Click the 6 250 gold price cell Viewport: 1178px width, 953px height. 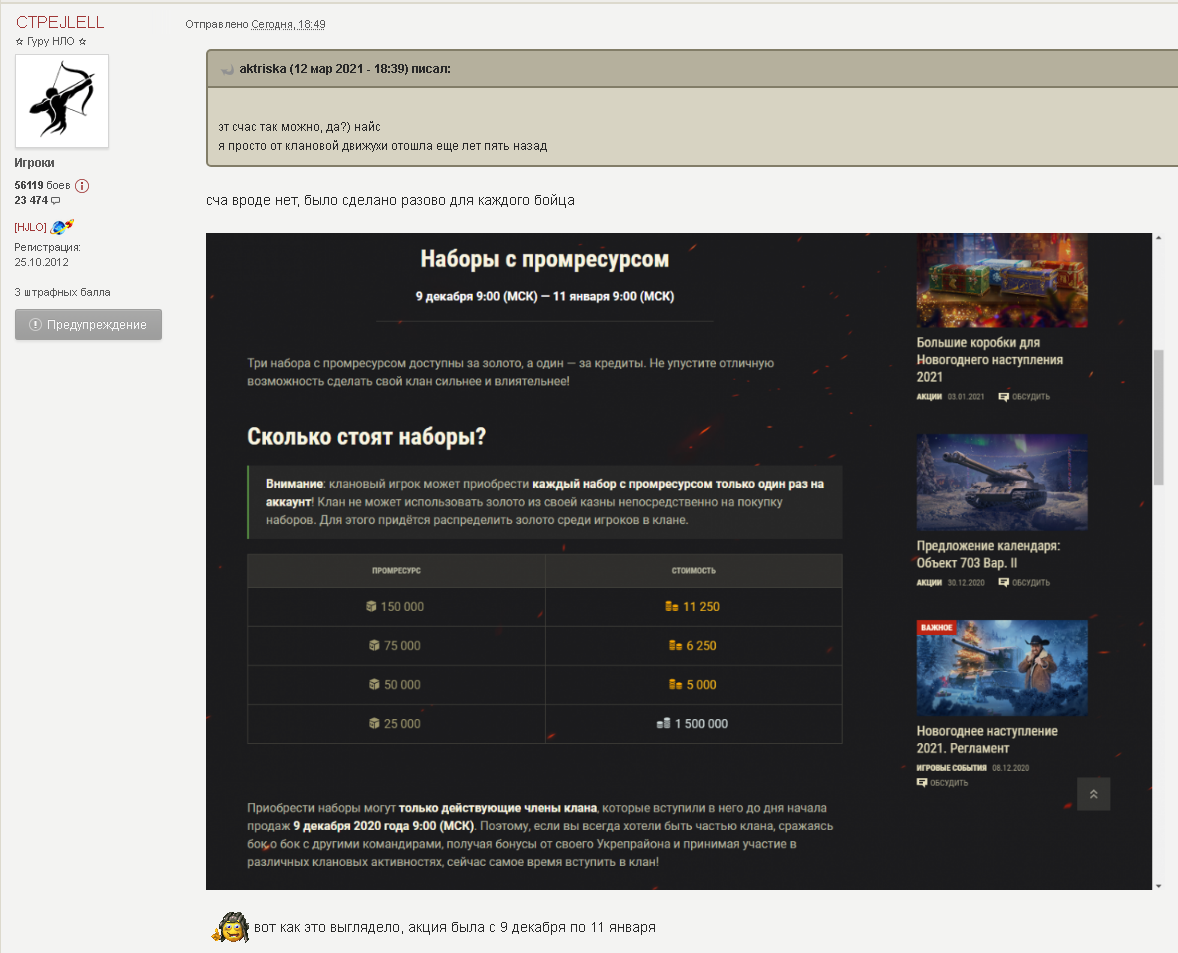(x=693, y=646)
